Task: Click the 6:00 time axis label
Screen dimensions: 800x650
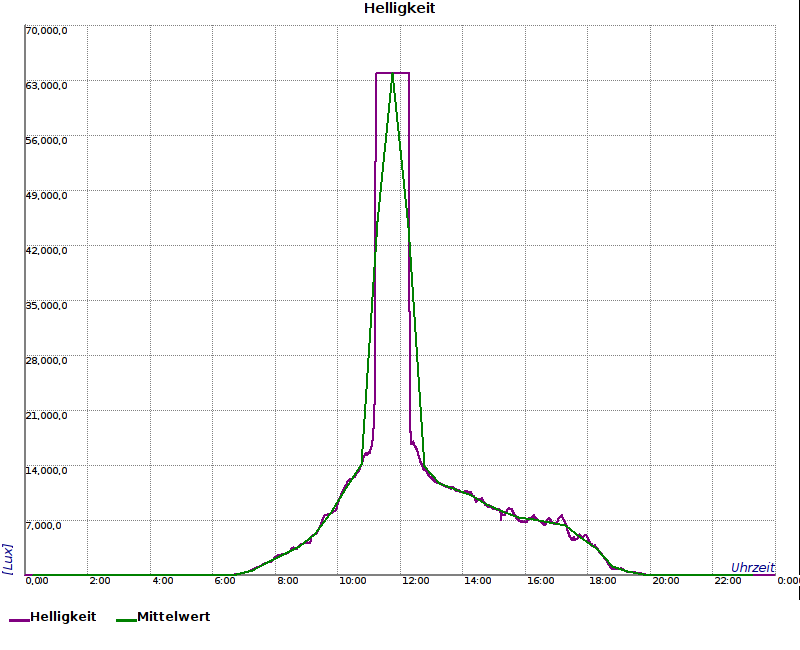Action: coord(225,581)
